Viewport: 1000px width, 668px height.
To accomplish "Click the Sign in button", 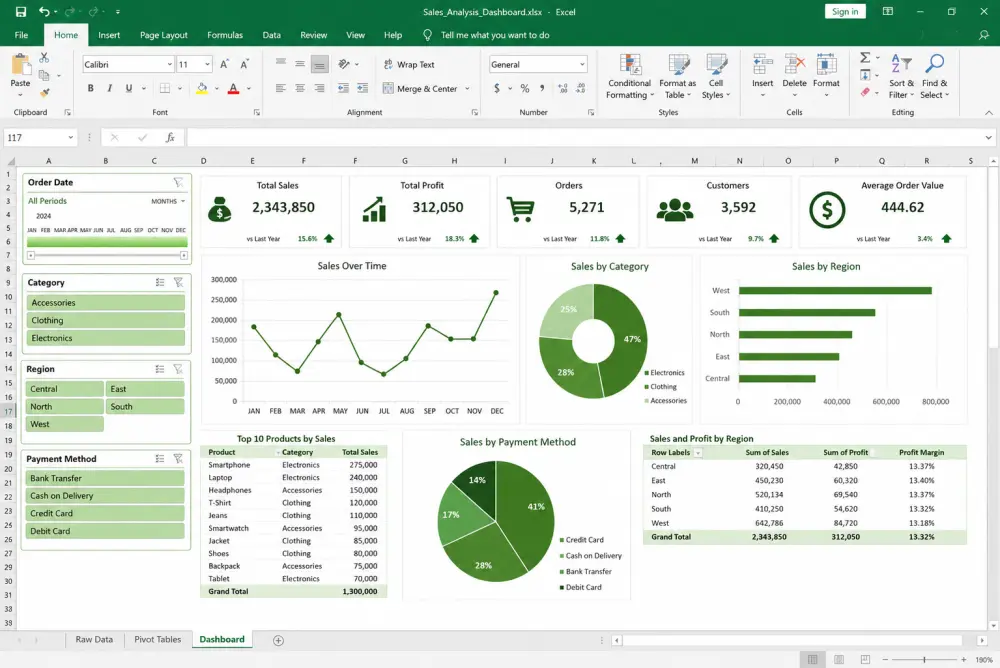I will coord(845,11).
